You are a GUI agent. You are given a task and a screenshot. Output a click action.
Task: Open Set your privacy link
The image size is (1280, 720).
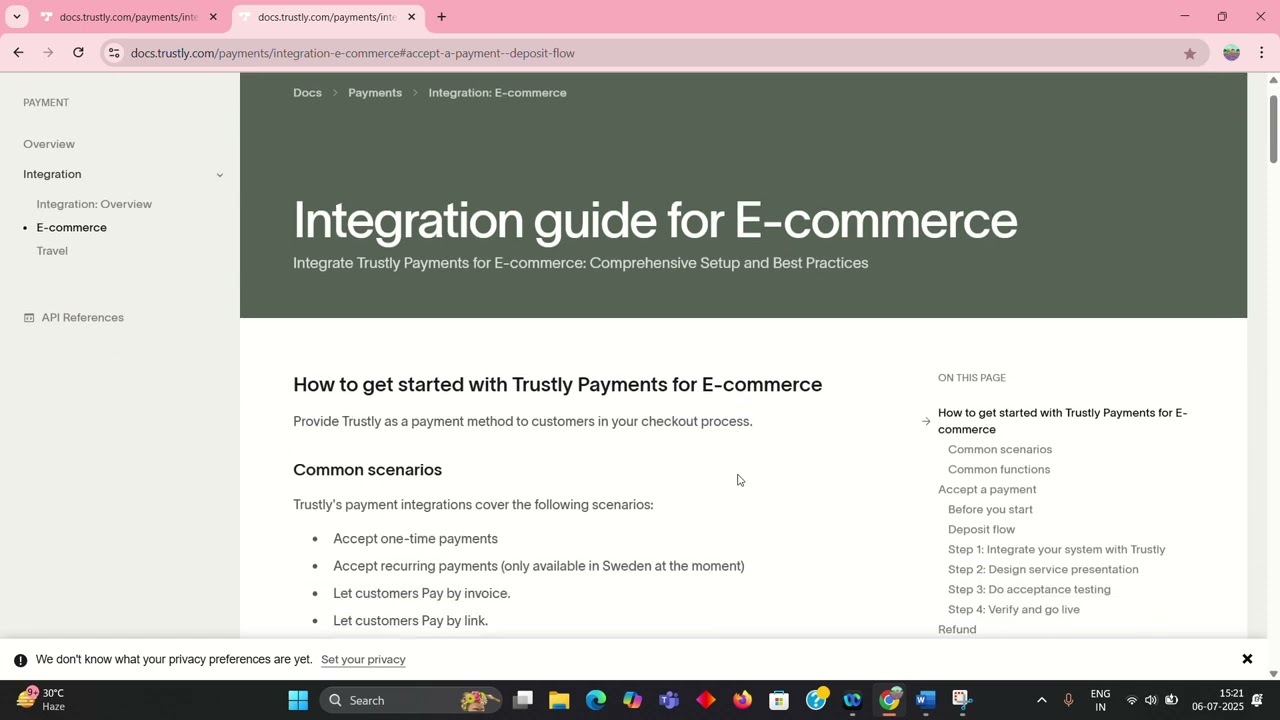click(x=363, y=660)
